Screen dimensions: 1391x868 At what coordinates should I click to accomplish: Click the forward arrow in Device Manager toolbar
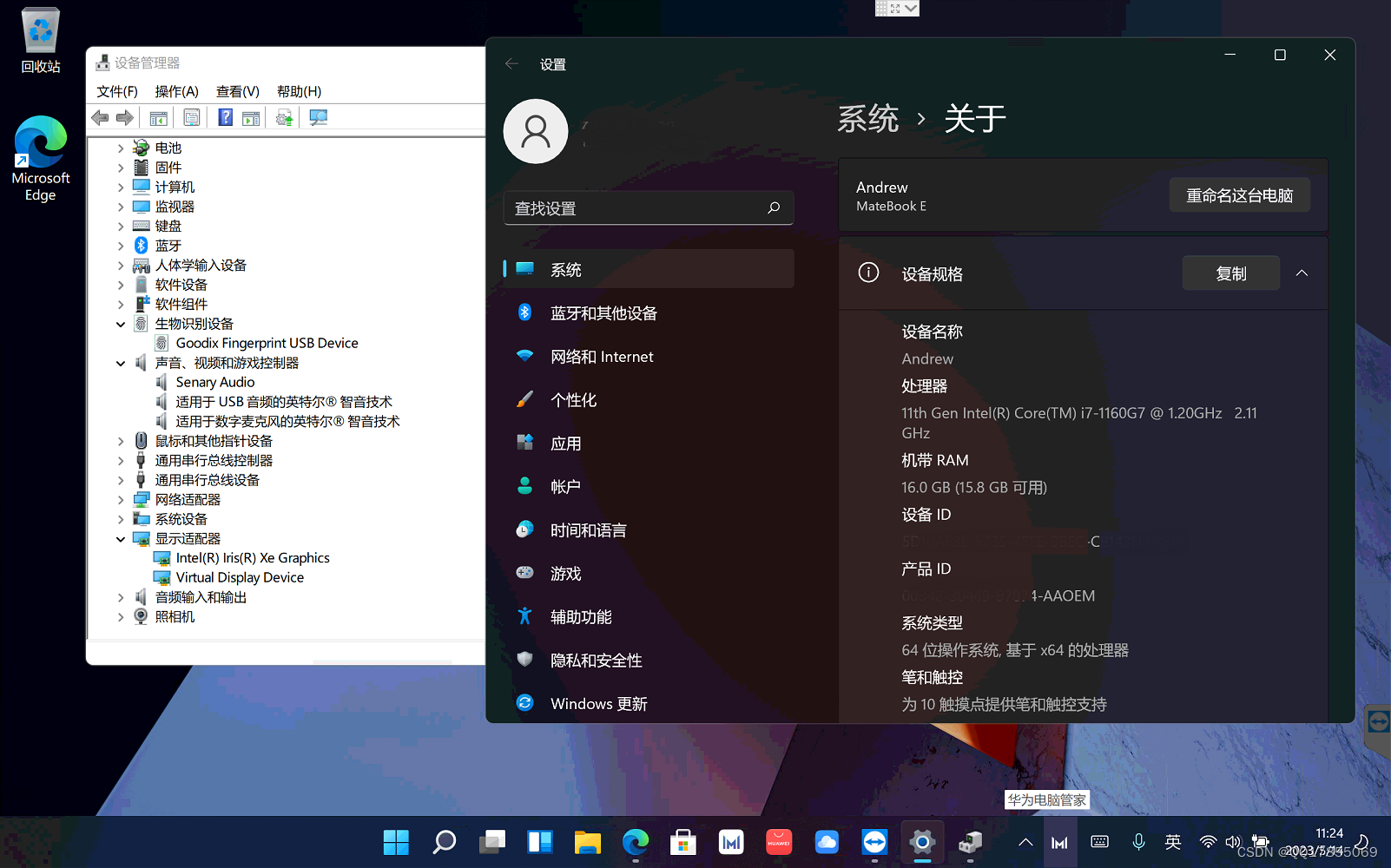click(125, 118)
